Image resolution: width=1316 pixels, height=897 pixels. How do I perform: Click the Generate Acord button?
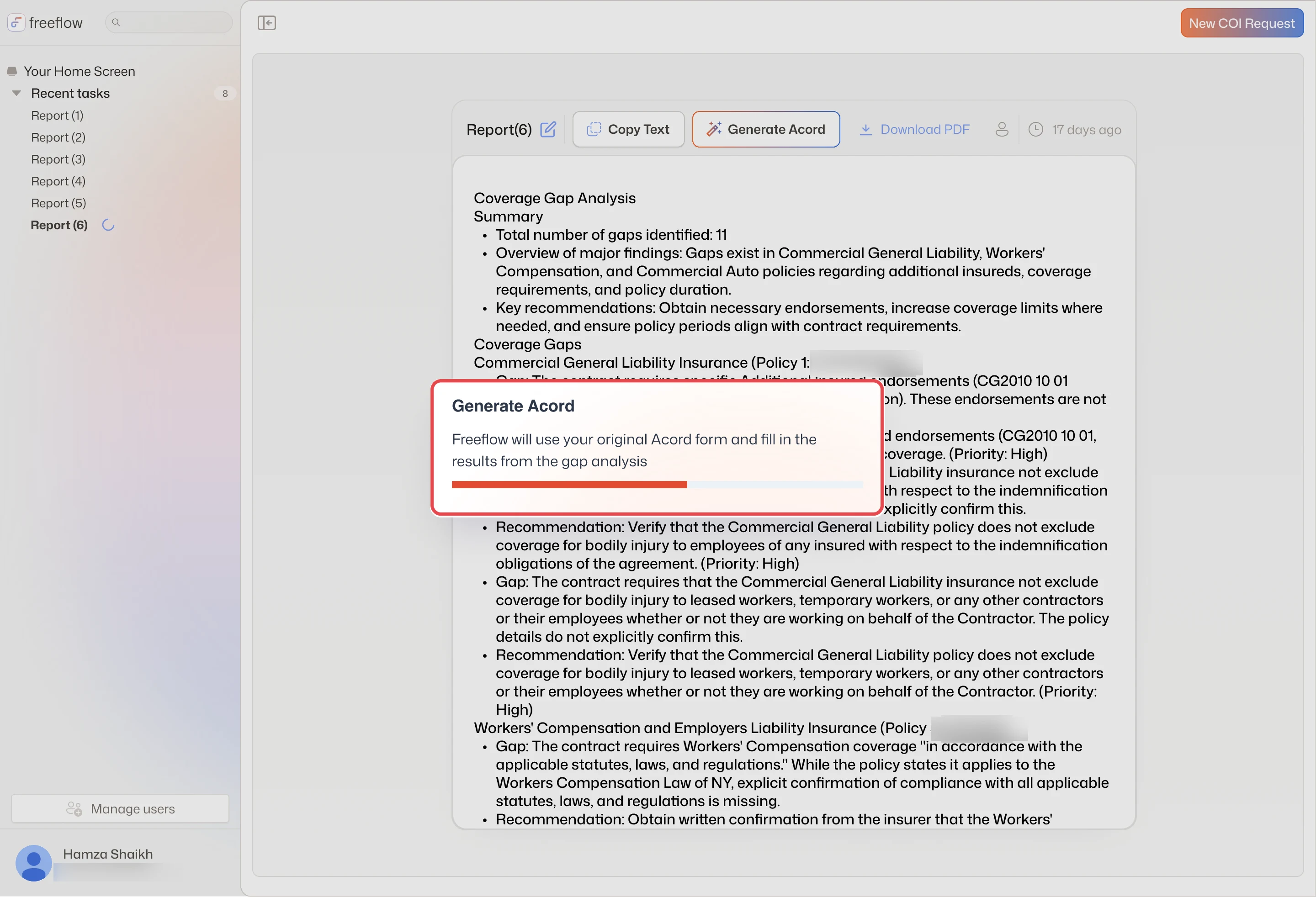(x=765, y=130)
